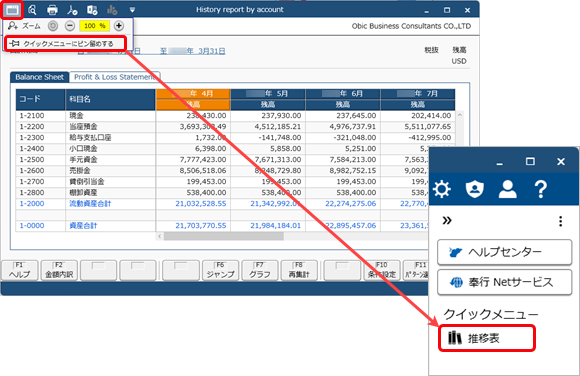This screenshot has height=376, width=580.
Task: Click the 4月 column header
Action: (x=193, y=94)
